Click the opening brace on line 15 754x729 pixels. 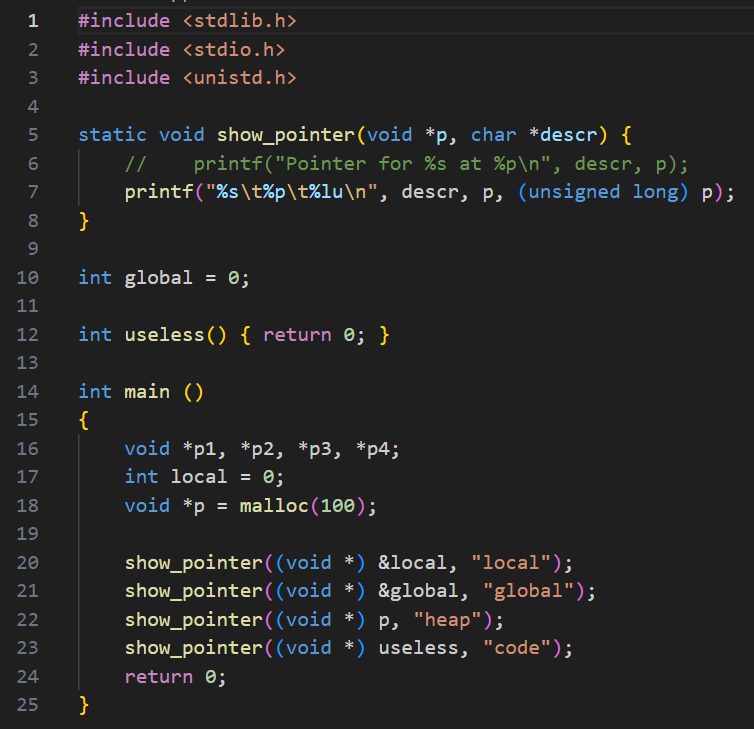tap(84, 420)
